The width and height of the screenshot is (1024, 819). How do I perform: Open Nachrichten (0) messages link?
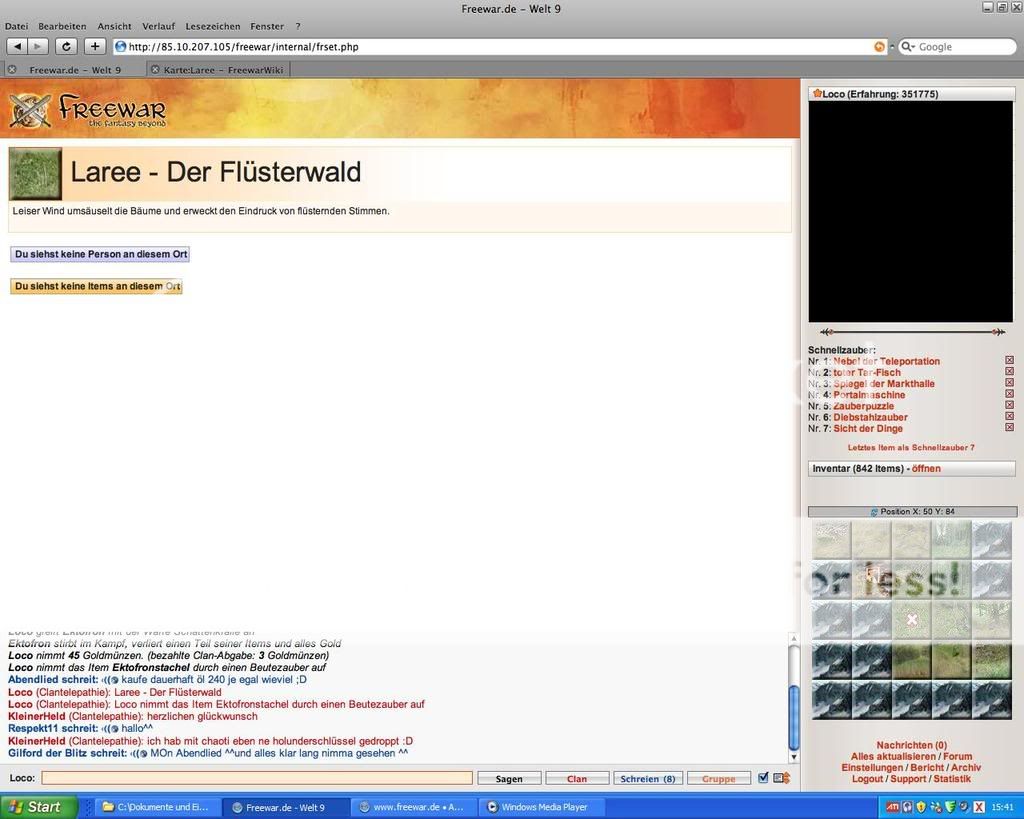[x=911, y=745]
